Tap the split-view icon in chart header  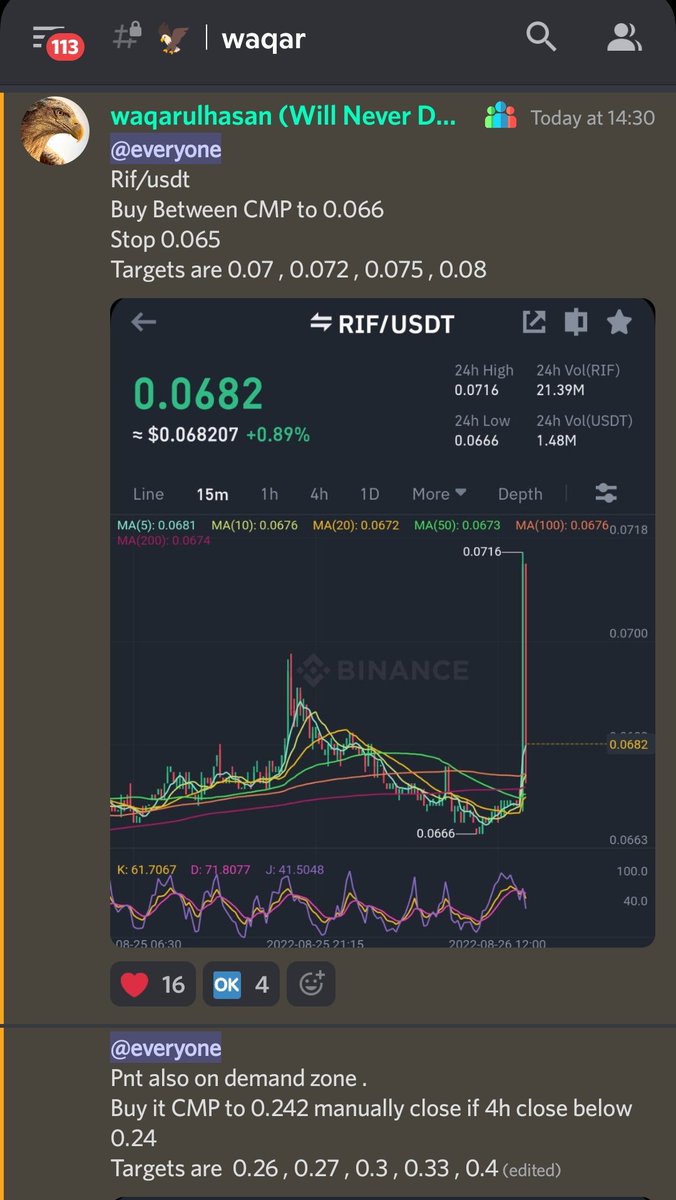coord(576,322)
